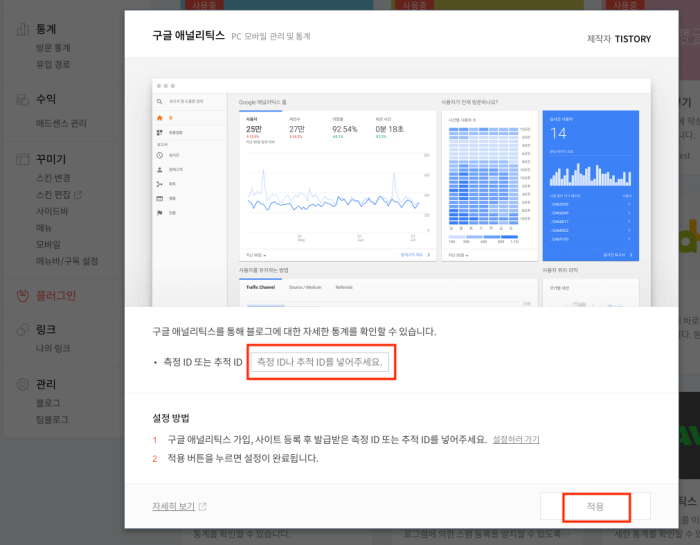Click the 플러그인 plug icon in sidebar
The height and width of the screenshot is (545, 700).
22,295
